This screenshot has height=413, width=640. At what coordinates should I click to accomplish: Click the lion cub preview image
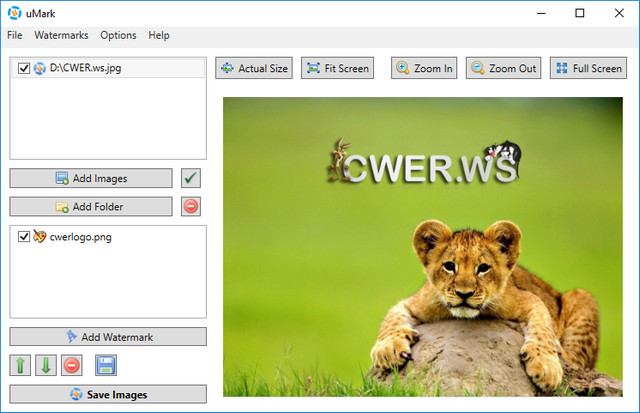click(424, 247)
